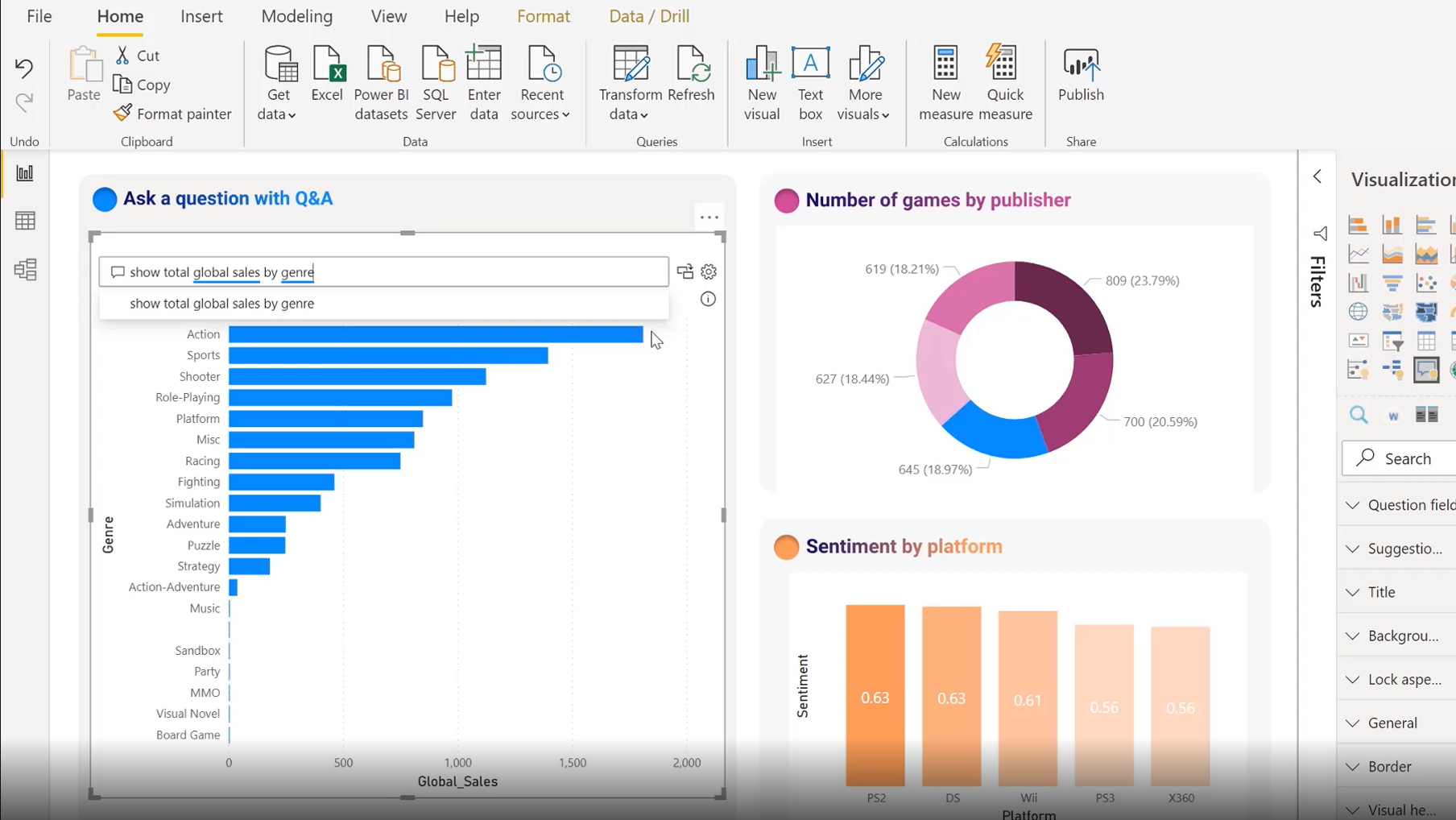This screenshot has height=820, width=1456.
Task: Publish the report
Action: [1081, 74]
